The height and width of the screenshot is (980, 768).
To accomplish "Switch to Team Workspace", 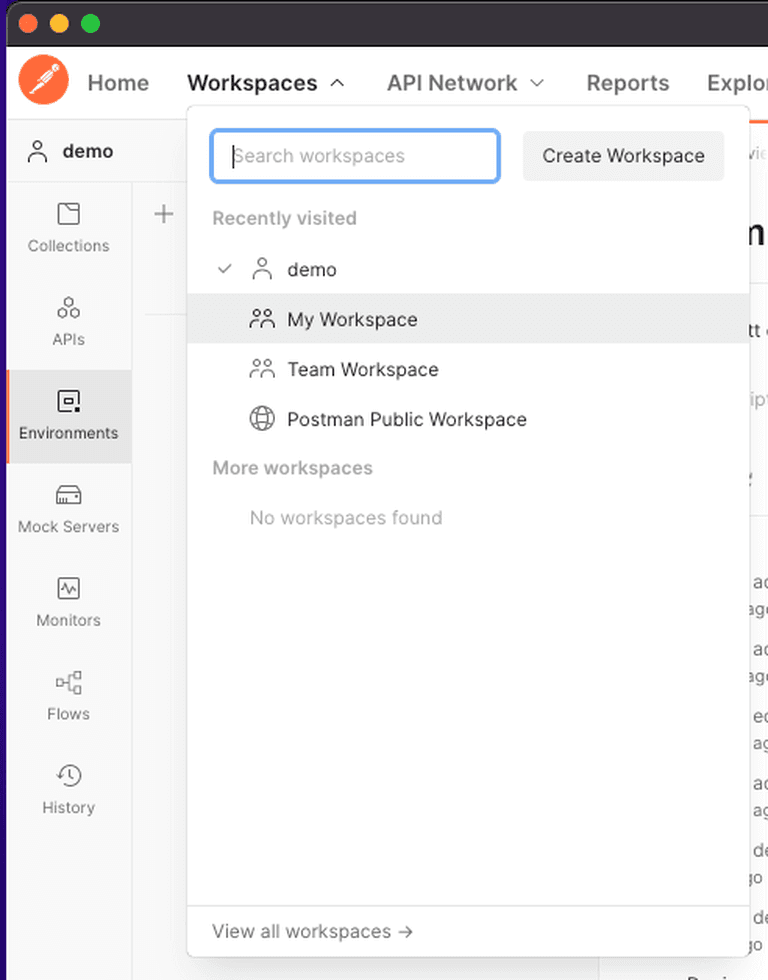I will click(468, 369).
